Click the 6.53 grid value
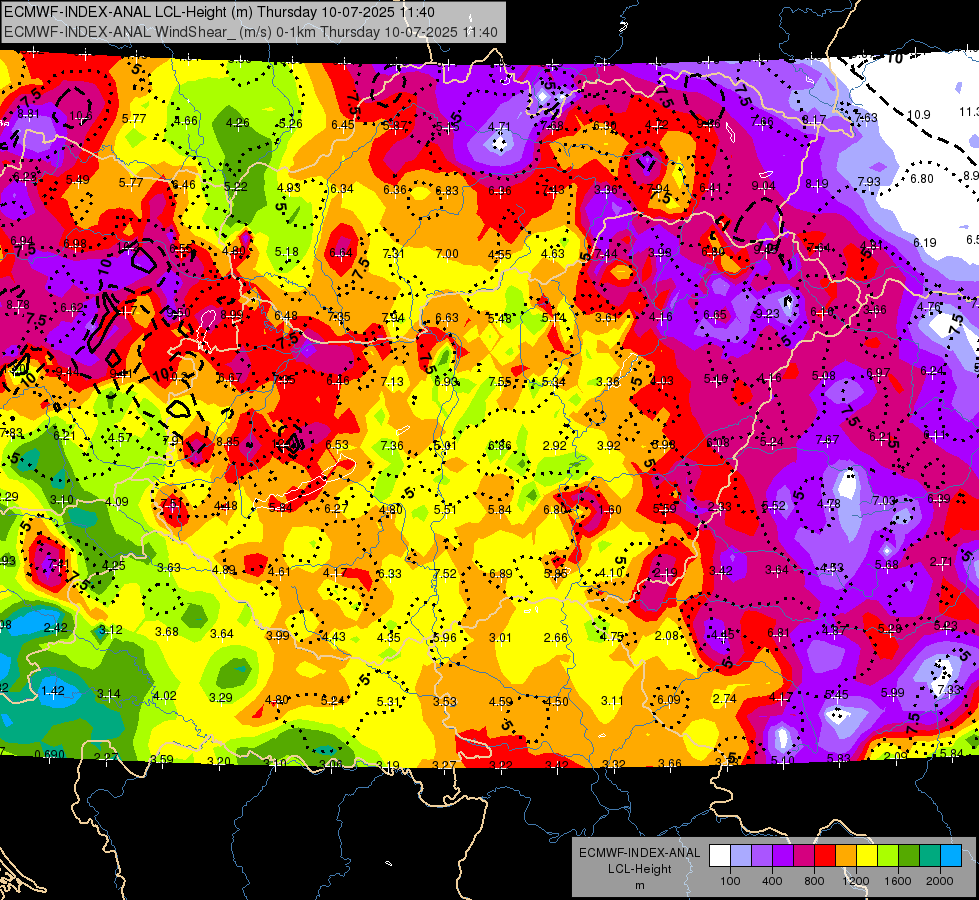 tap(337, 445)
